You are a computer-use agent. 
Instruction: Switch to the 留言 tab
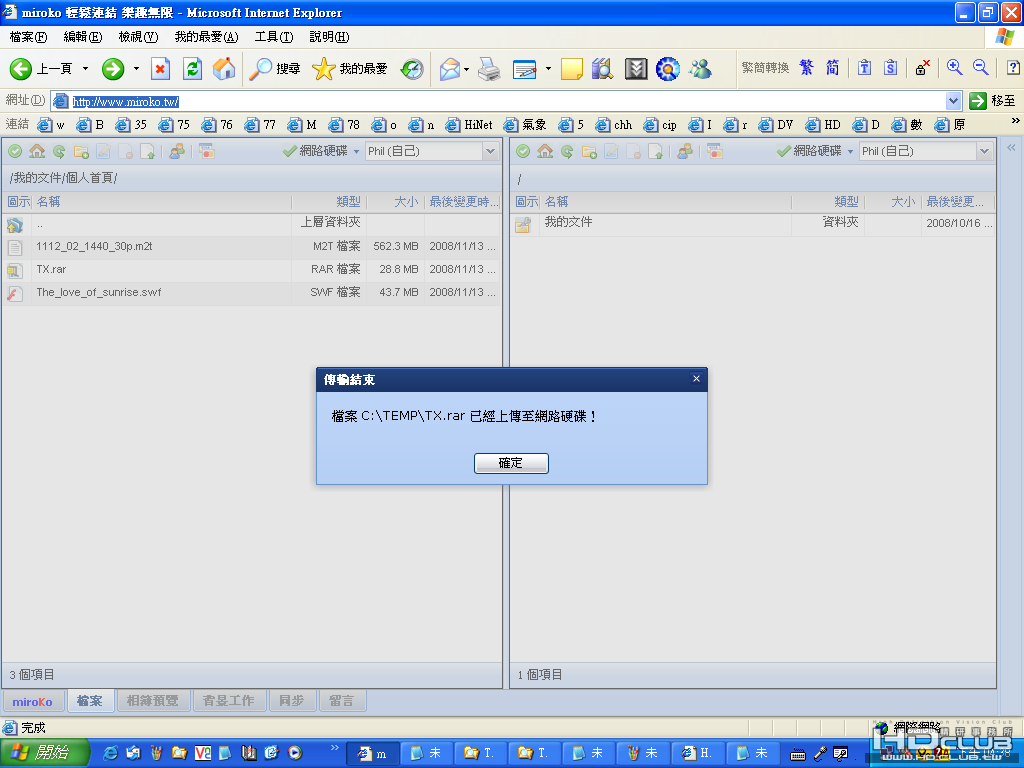pyautogui.click(x=342, y=701)
